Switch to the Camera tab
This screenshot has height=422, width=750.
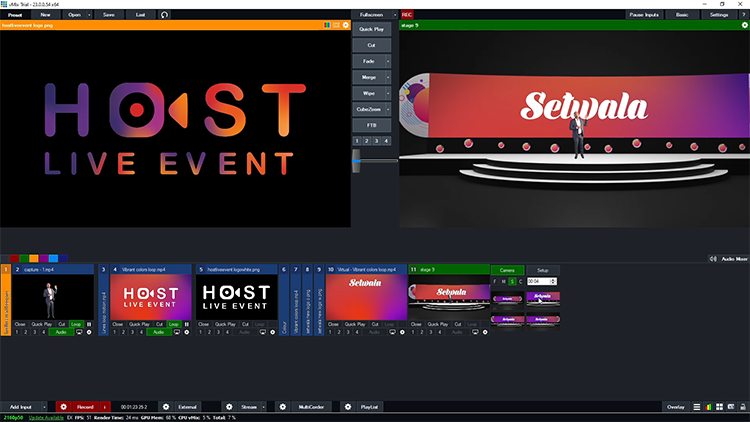[x=507, y=270]
